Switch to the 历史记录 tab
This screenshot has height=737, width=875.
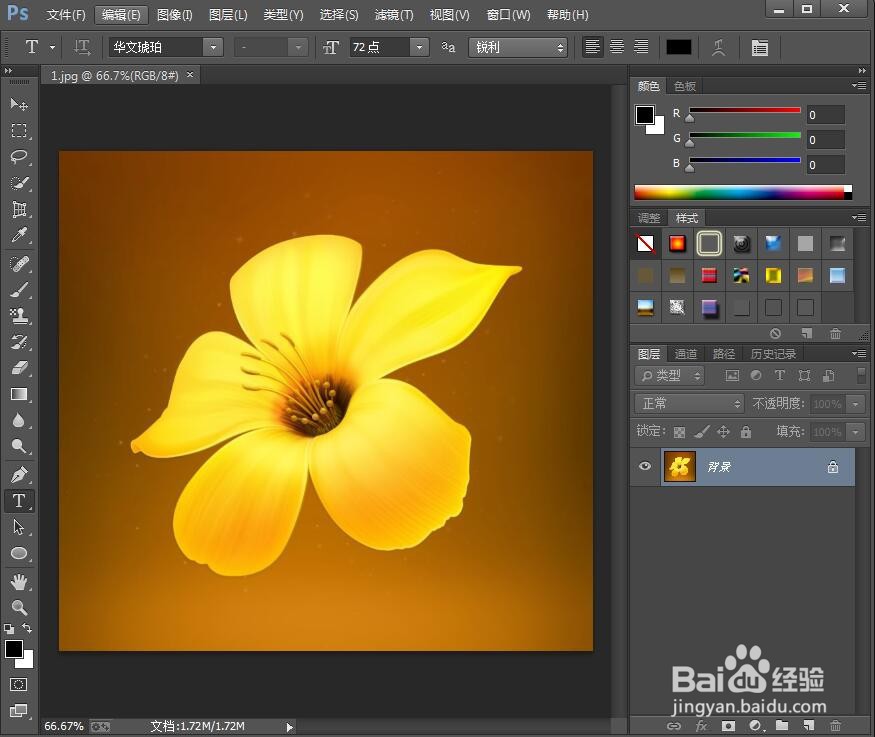773,354
